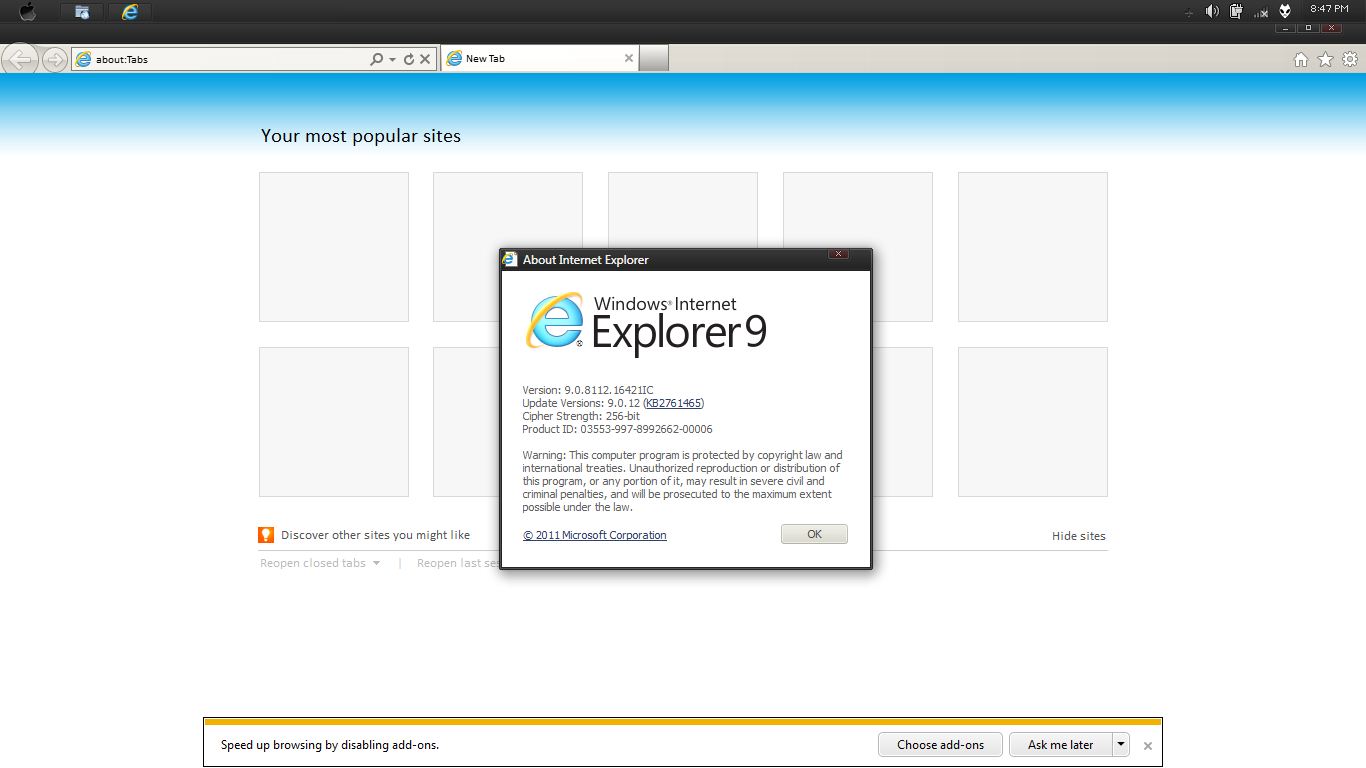Screen dimensions: 1366x768
Task: Click the Forward arrow button
Action: pos(55,60)
